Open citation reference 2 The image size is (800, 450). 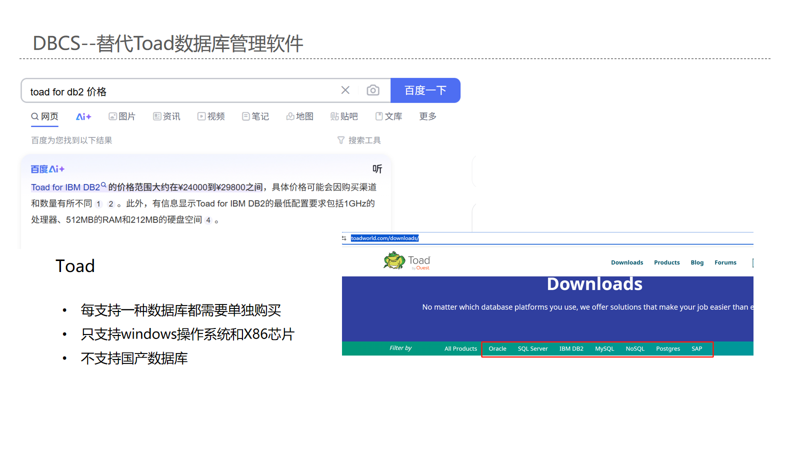111,204
